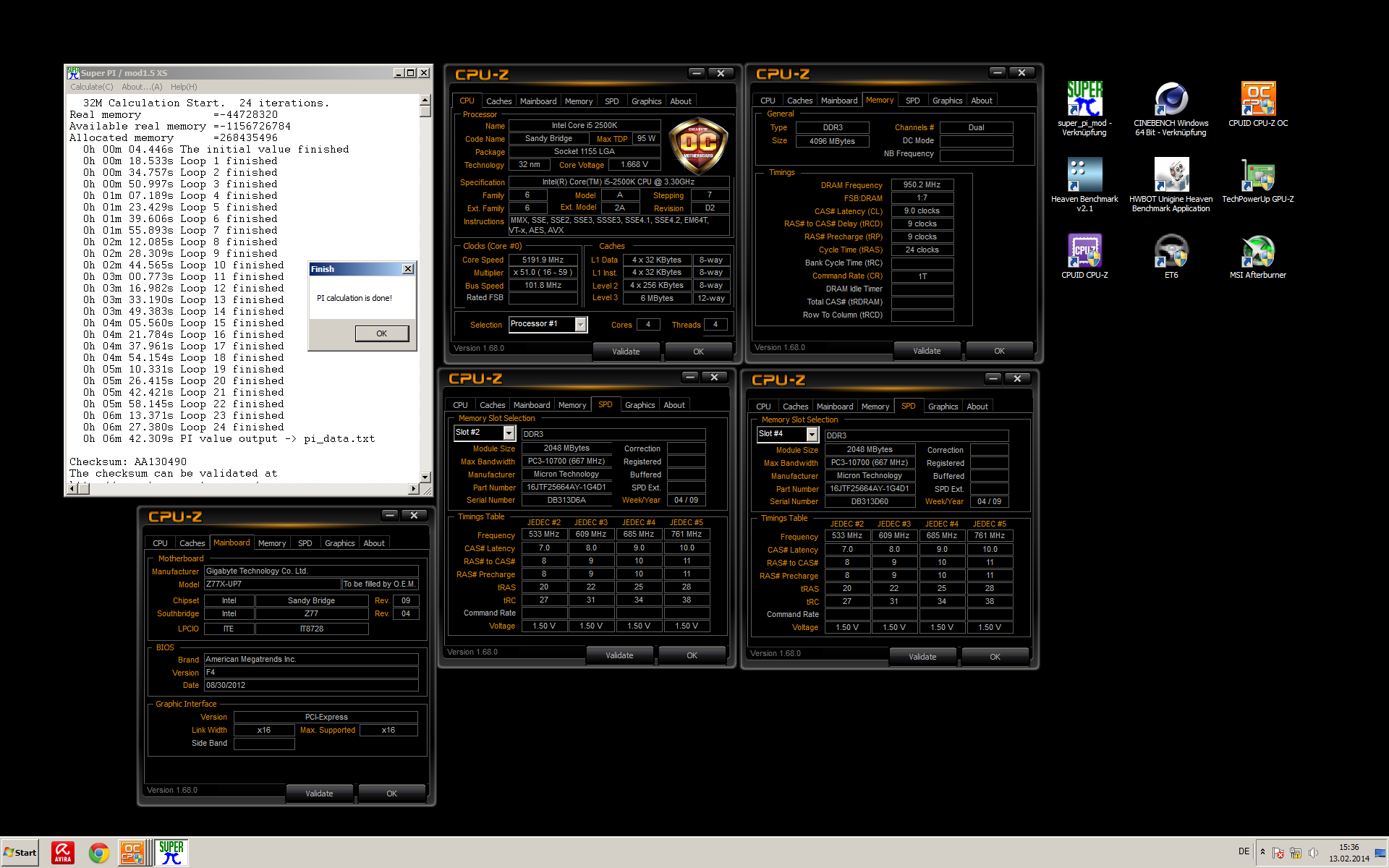
Task: Click the Action Center flag tray icon
Action: 1278,853
